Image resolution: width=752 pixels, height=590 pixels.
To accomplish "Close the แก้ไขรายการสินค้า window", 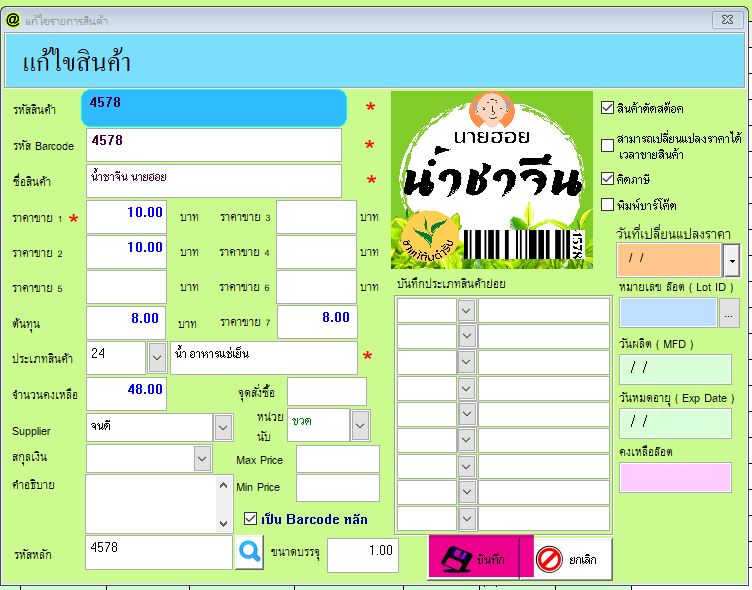I will click(725, 19).
